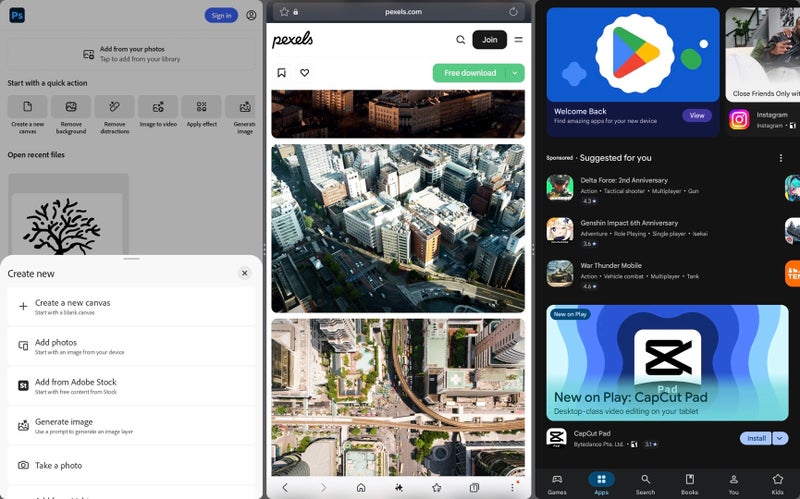Choose Add from Adobe Stock option
This screenshot has width=800, height=499.
[x=131, y=386]
